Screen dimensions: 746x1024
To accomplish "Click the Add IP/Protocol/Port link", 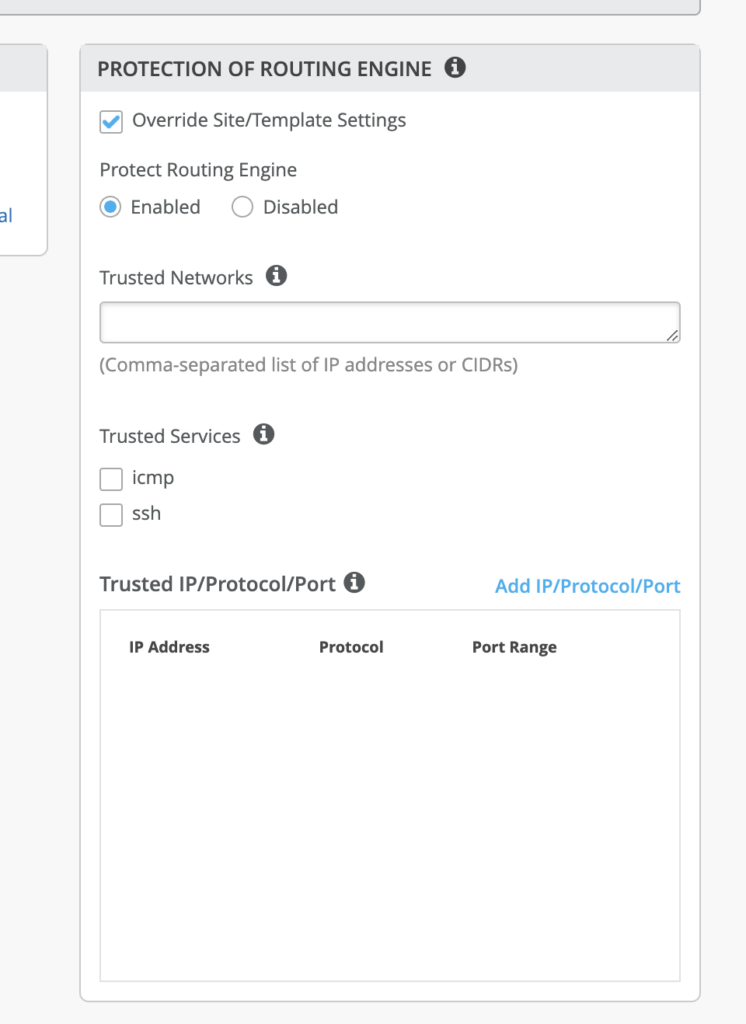I will pos(587,586).
